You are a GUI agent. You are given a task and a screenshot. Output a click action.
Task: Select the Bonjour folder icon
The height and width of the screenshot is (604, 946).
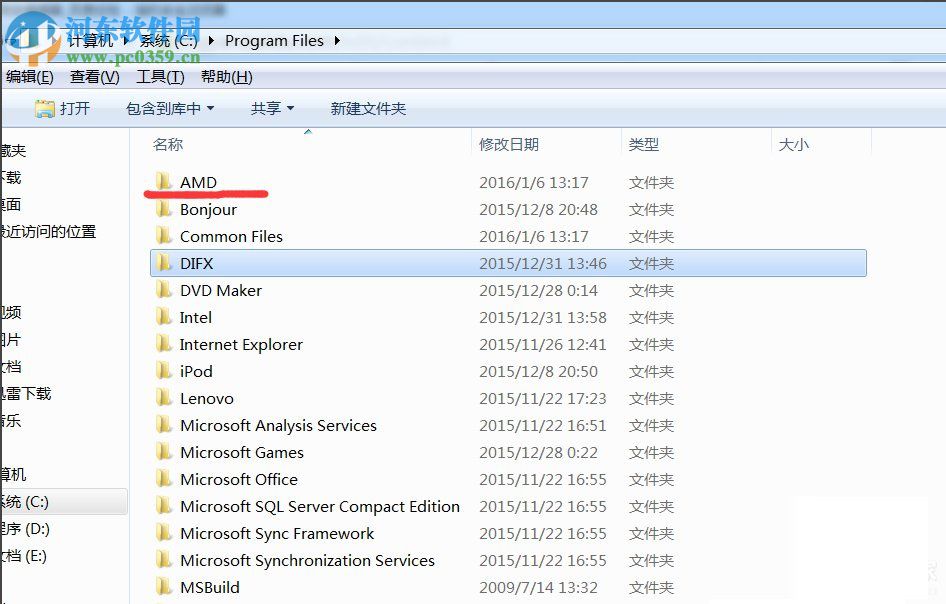pyautogui.click(x=164, y=209)
